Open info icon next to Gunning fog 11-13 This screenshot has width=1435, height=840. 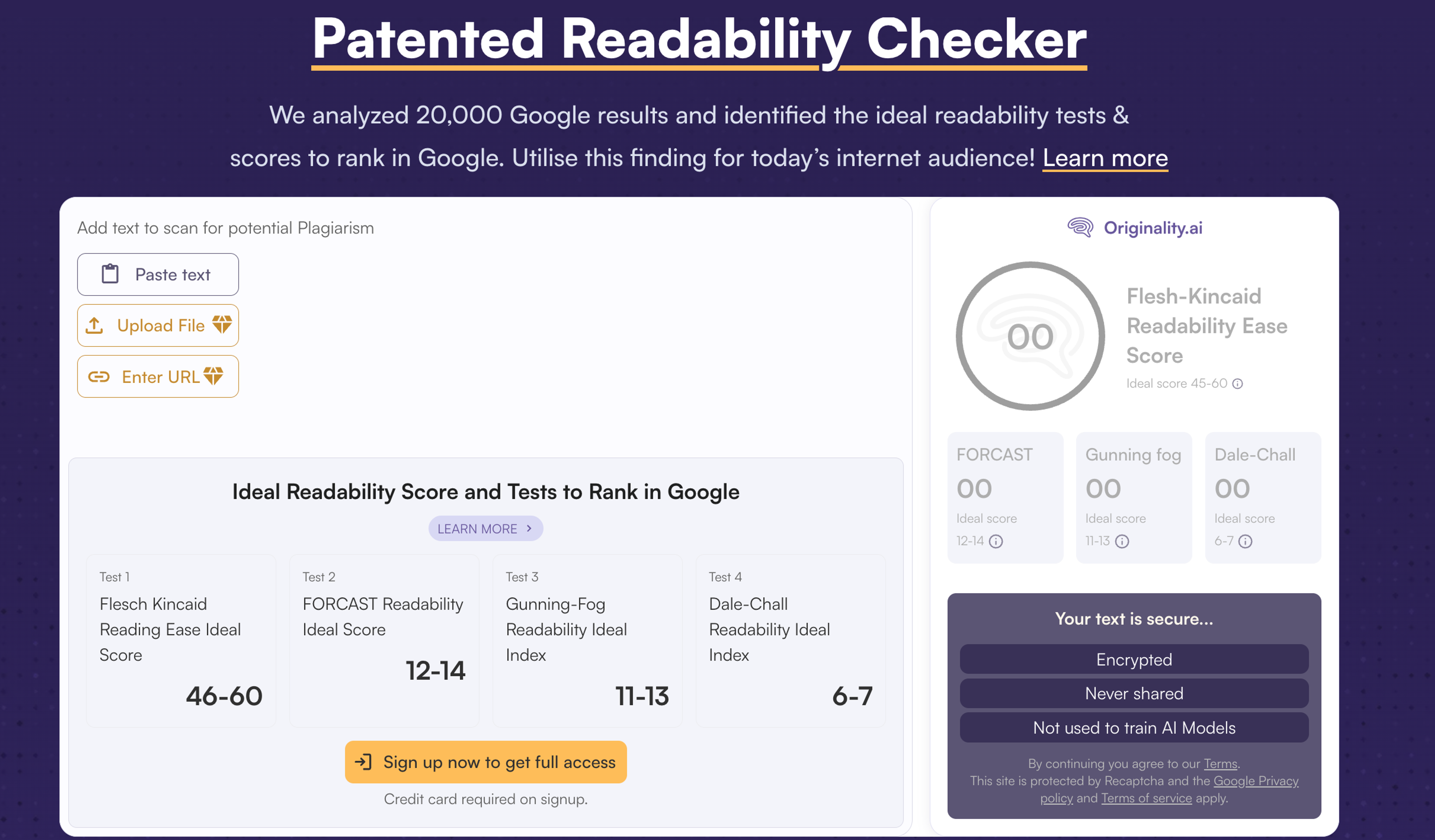click(x=1122, y=541)
